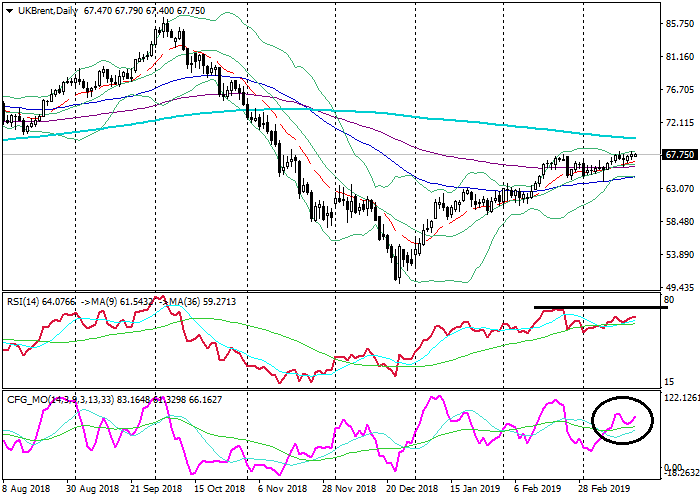Click the 122.126 value on CFG_MO scale

point(679,398)
